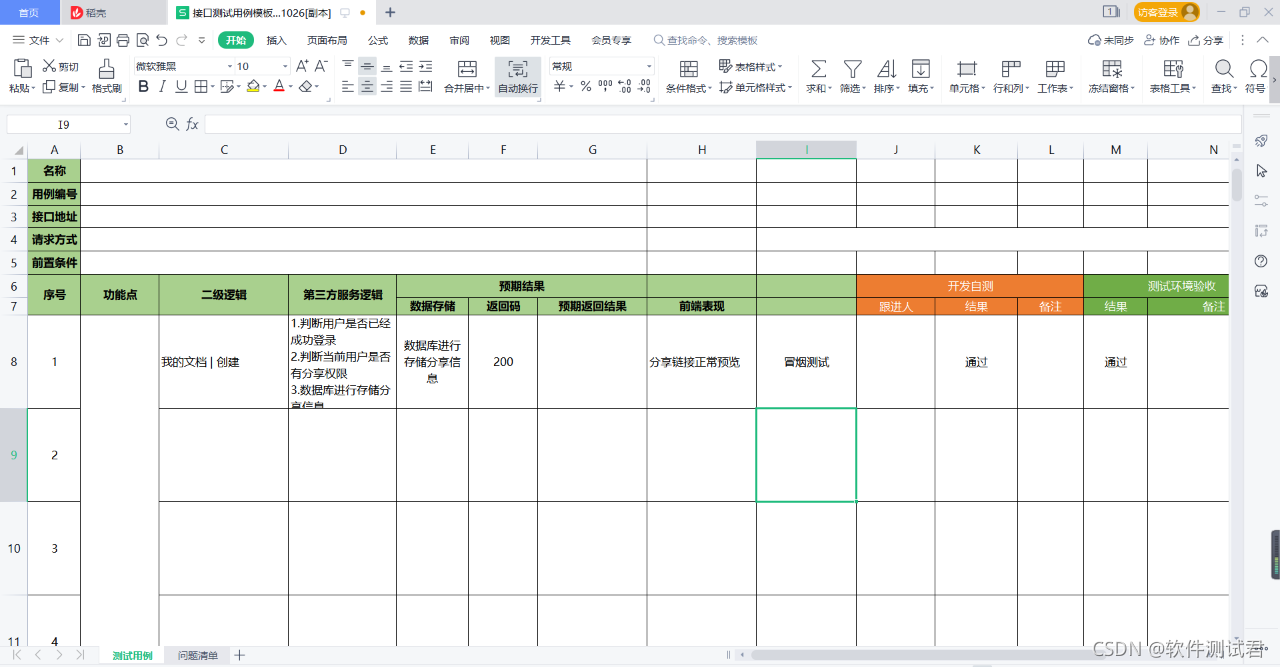This screenshot has height=667, width=1280.
Task: Click the Redo arrow
Action: coord(181,40)
